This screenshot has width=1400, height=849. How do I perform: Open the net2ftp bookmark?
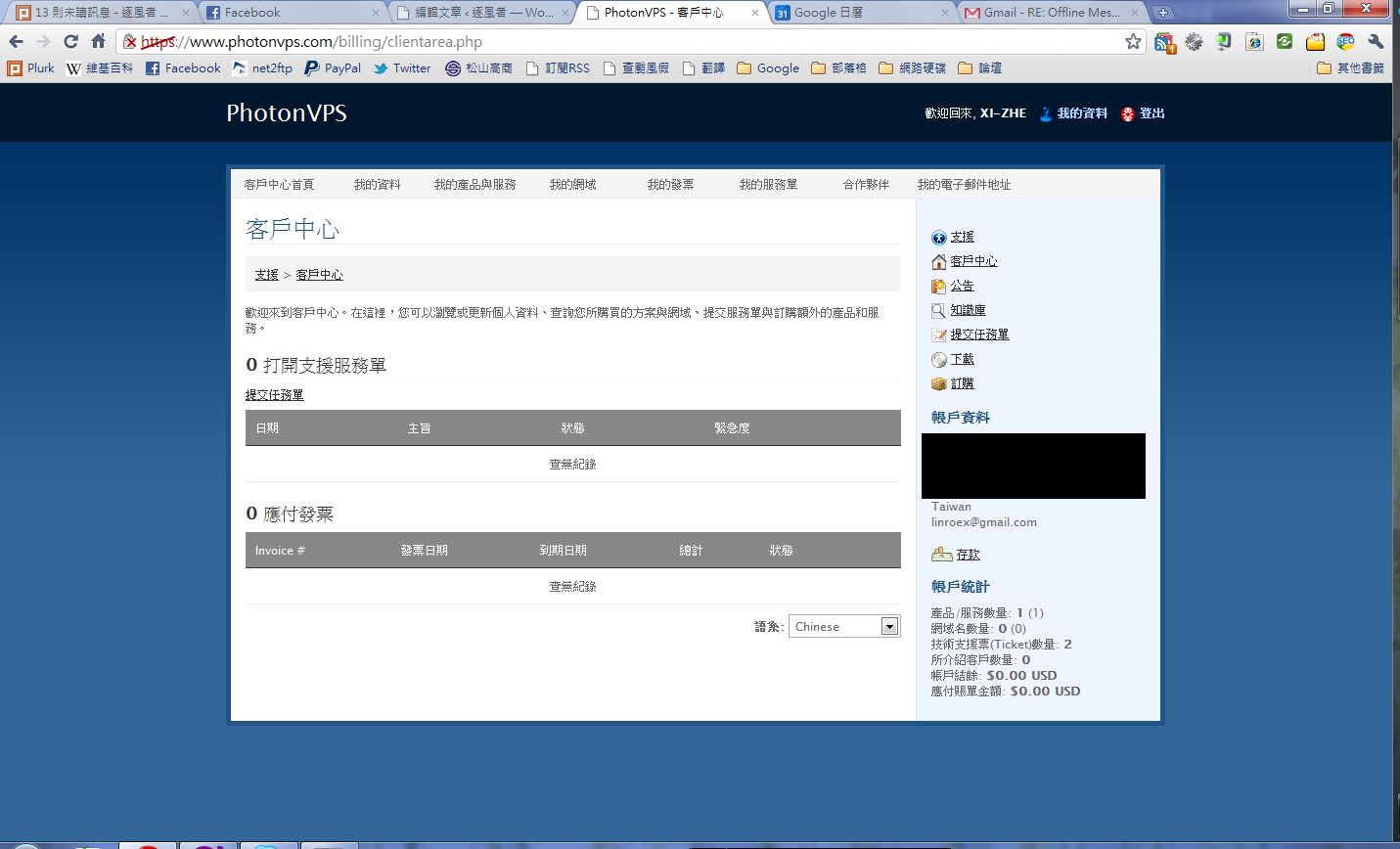coord(262,68)
